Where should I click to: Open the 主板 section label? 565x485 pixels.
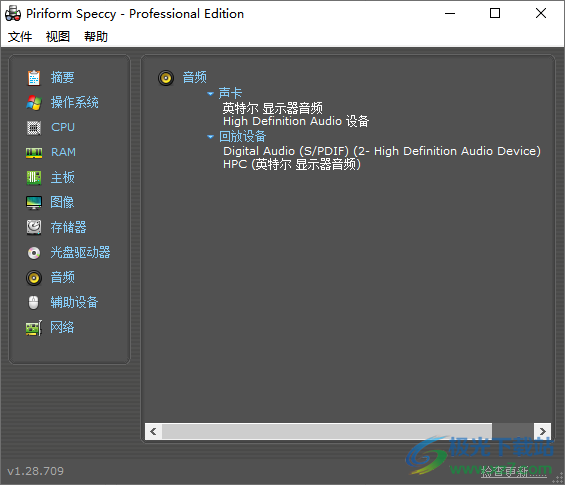pos(62,178)
